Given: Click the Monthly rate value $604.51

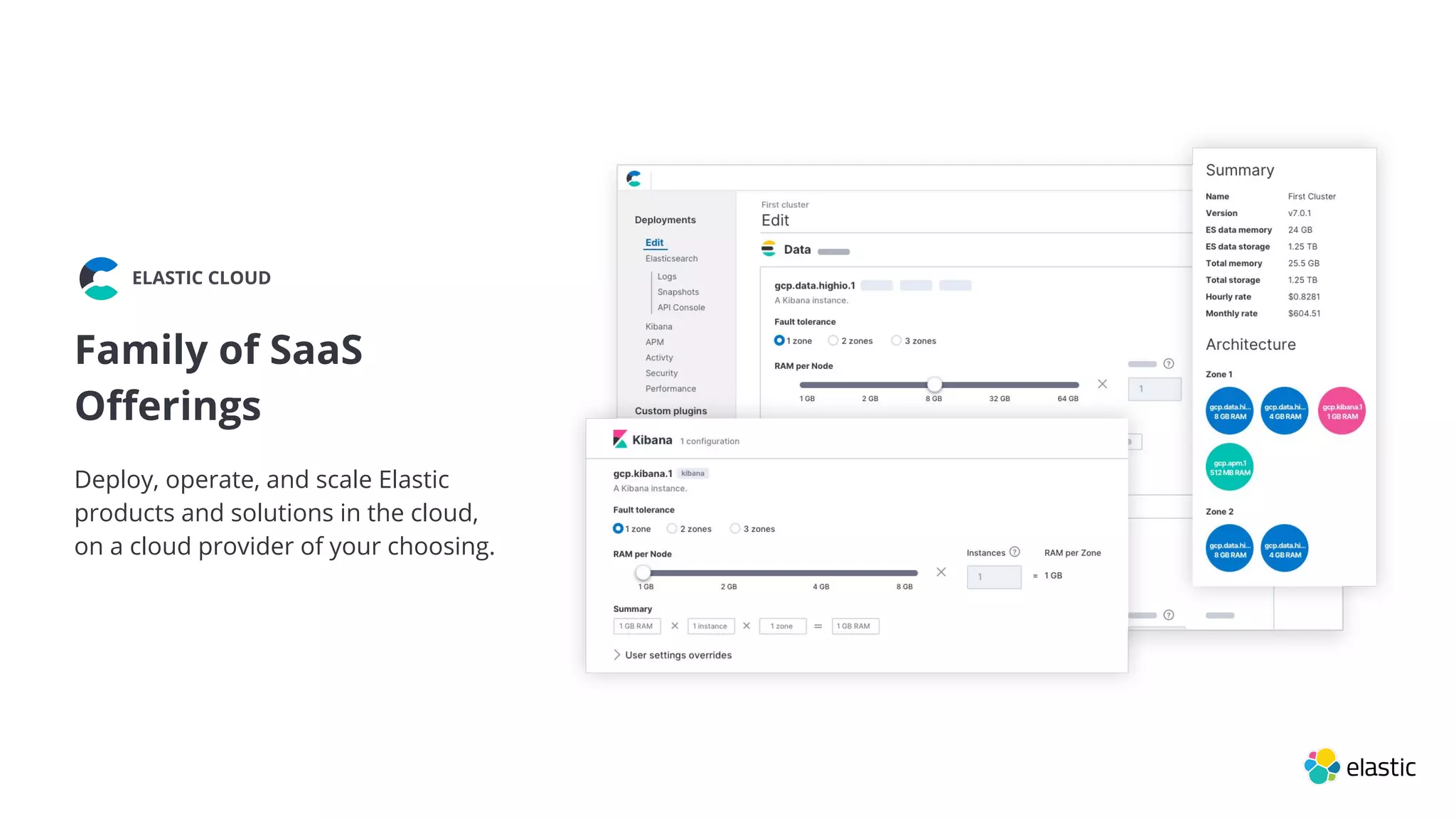Looking at the screenshot, I should (1304, 314).
